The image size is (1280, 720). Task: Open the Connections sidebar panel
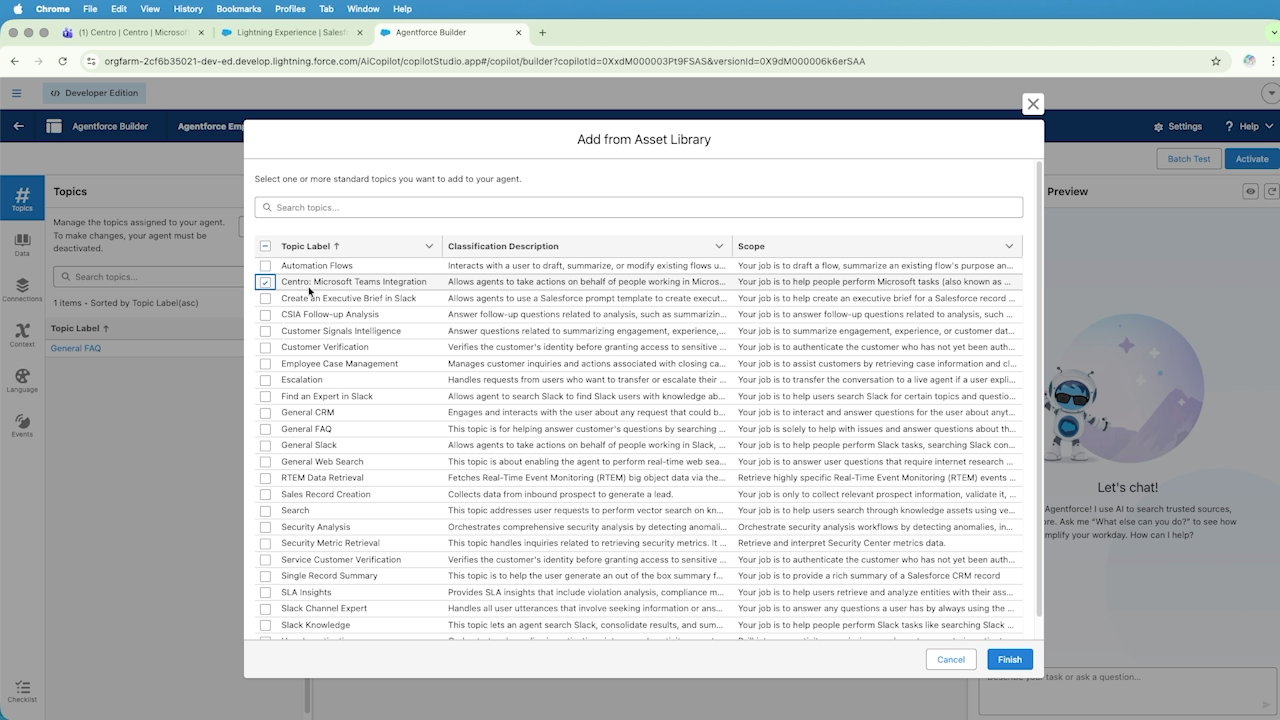click(22, 290)
